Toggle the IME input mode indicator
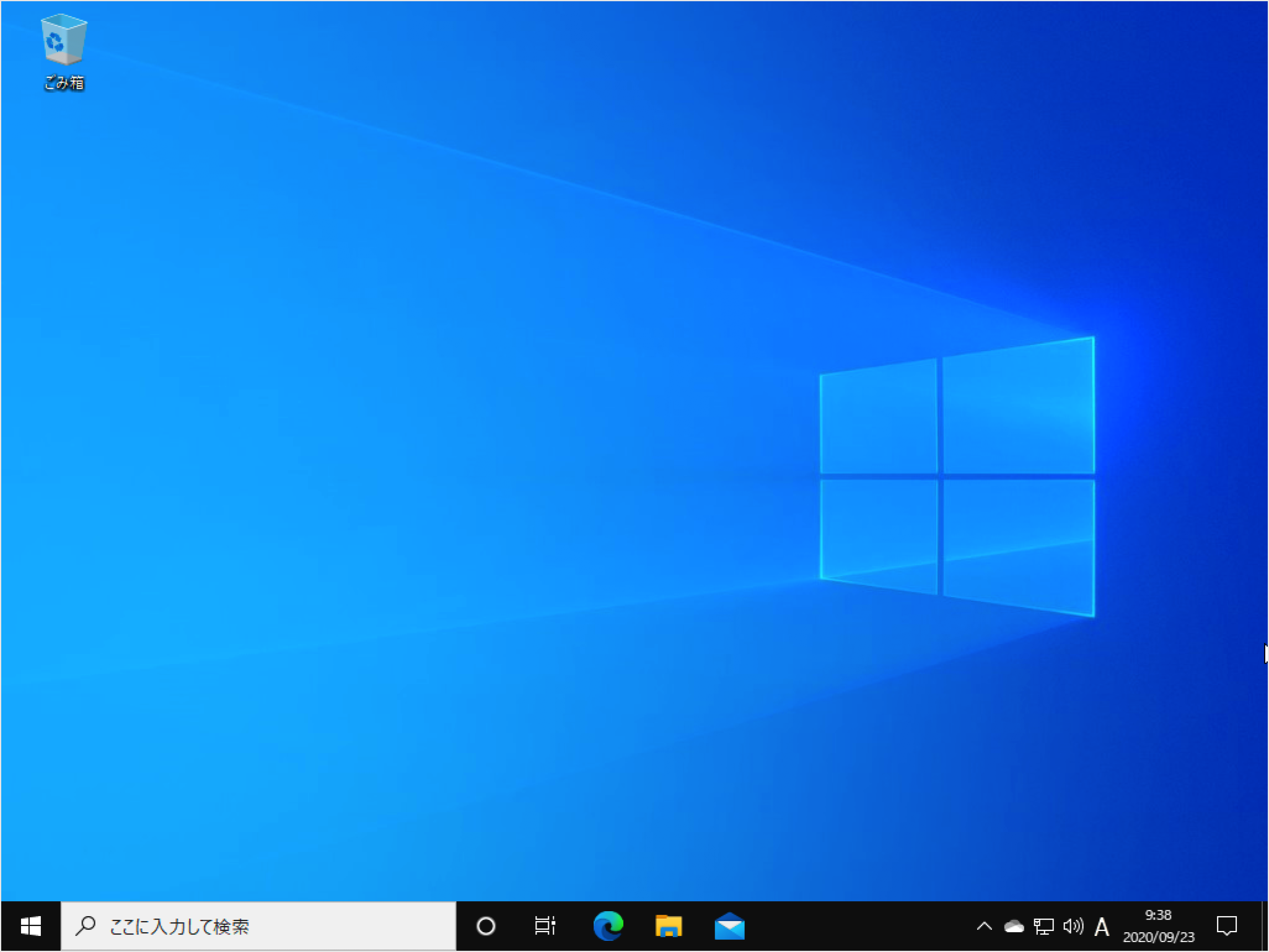 (1102, 927)
